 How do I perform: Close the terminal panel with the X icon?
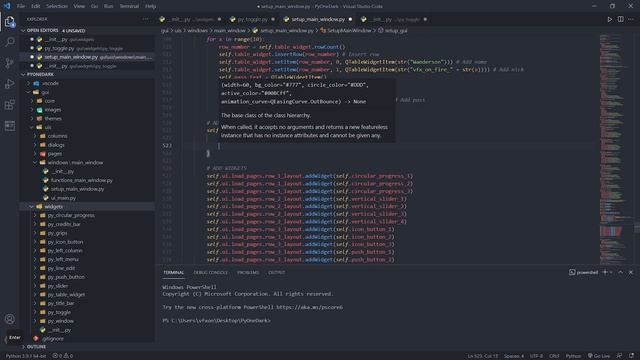tap(631, 272)
